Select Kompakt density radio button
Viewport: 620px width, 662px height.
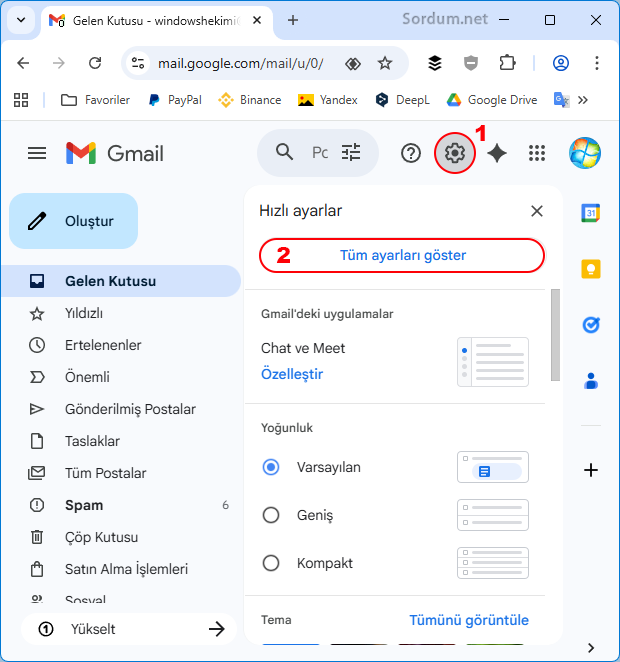click(x=271, y=563)
